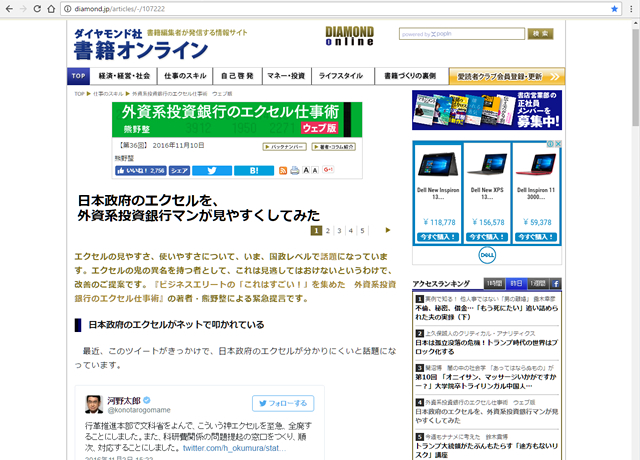This screenshot has width=640, height=460.
Task: Share article via the Twitter bird button
Action: click(x=212, y=171)
